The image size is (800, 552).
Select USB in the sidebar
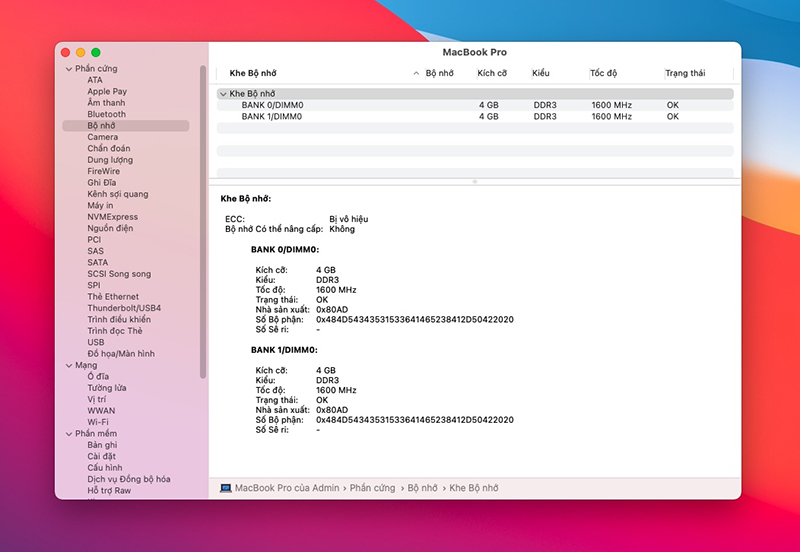click(95, 342)
